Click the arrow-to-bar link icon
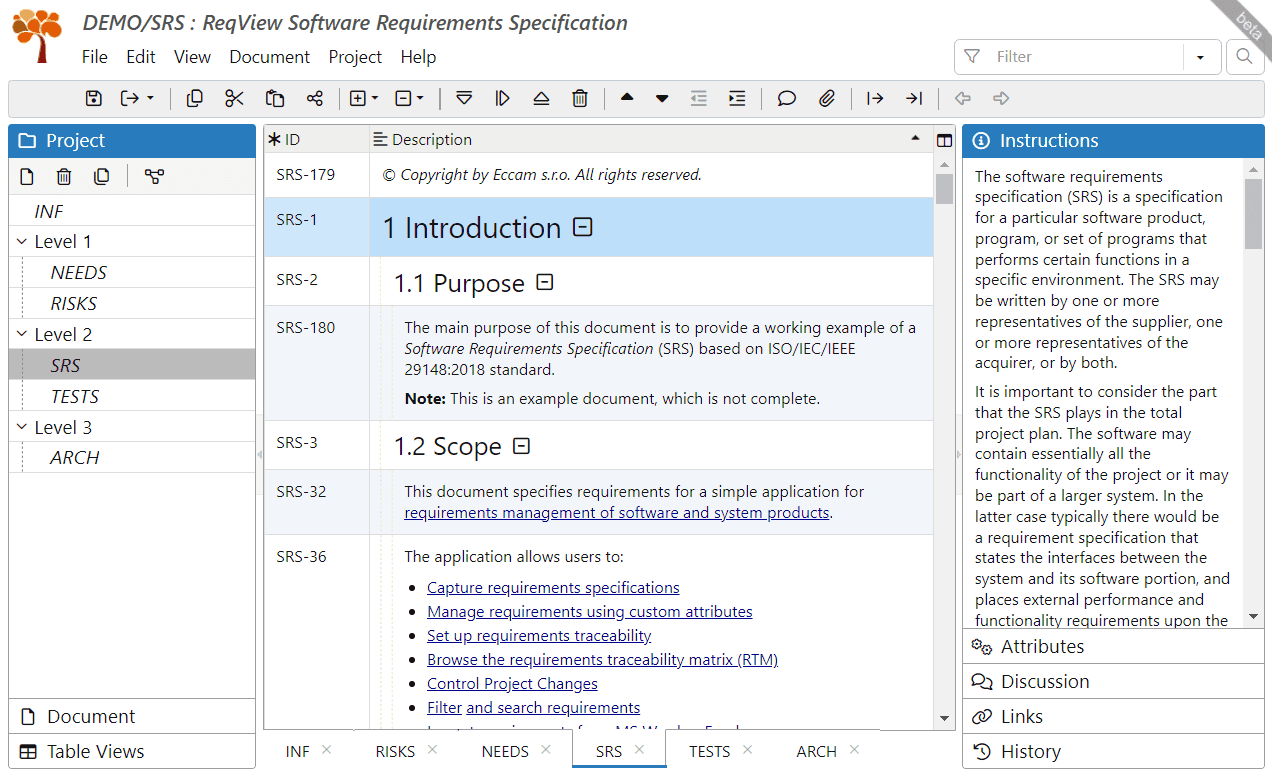The image size is (1272, 772). point(914,98)
